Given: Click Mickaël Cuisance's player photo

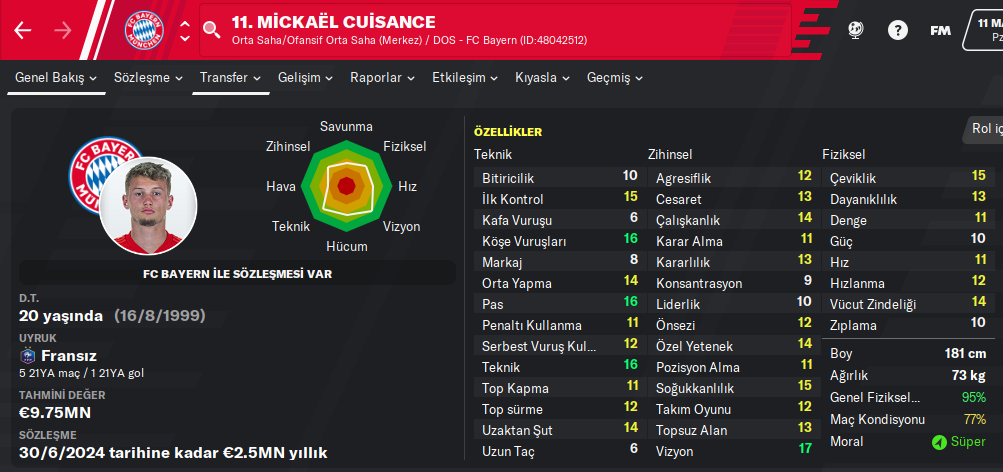Looking at the screenshot, I should [x=148, y=206].
